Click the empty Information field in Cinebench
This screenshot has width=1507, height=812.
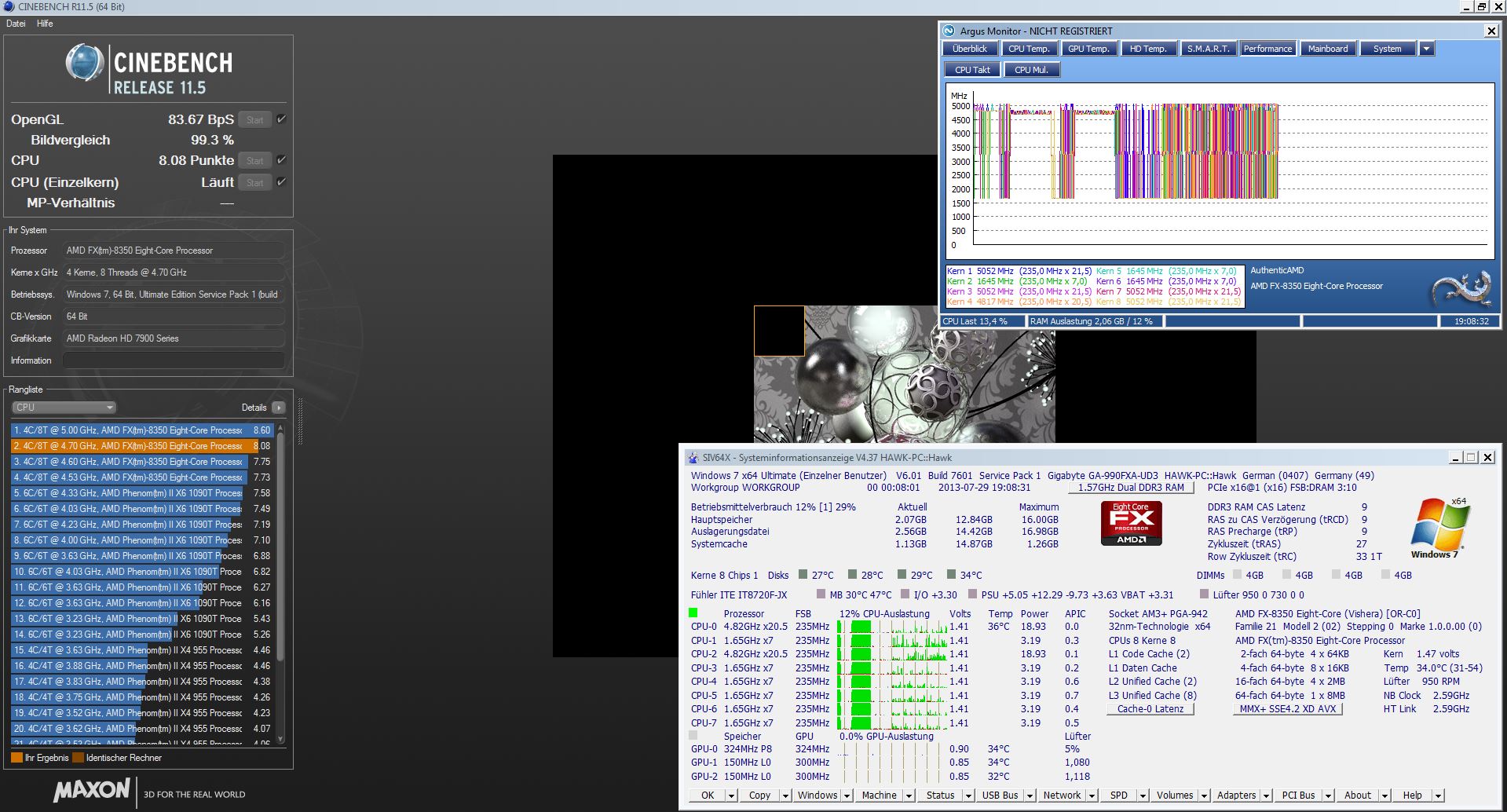(173, 360)
